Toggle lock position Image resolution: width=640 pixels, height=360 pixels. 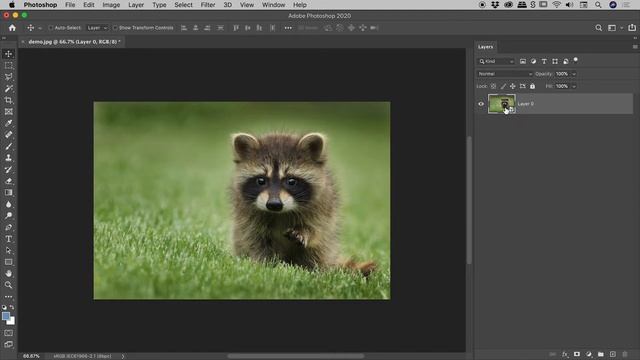(x=513, y=86)
